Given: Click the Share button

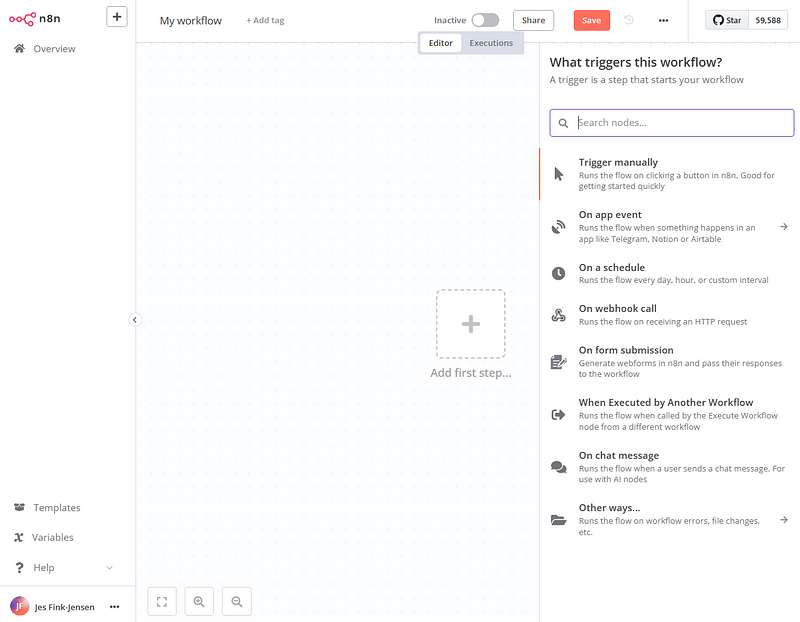Looking at the screenshot, I should click(533, 20).
